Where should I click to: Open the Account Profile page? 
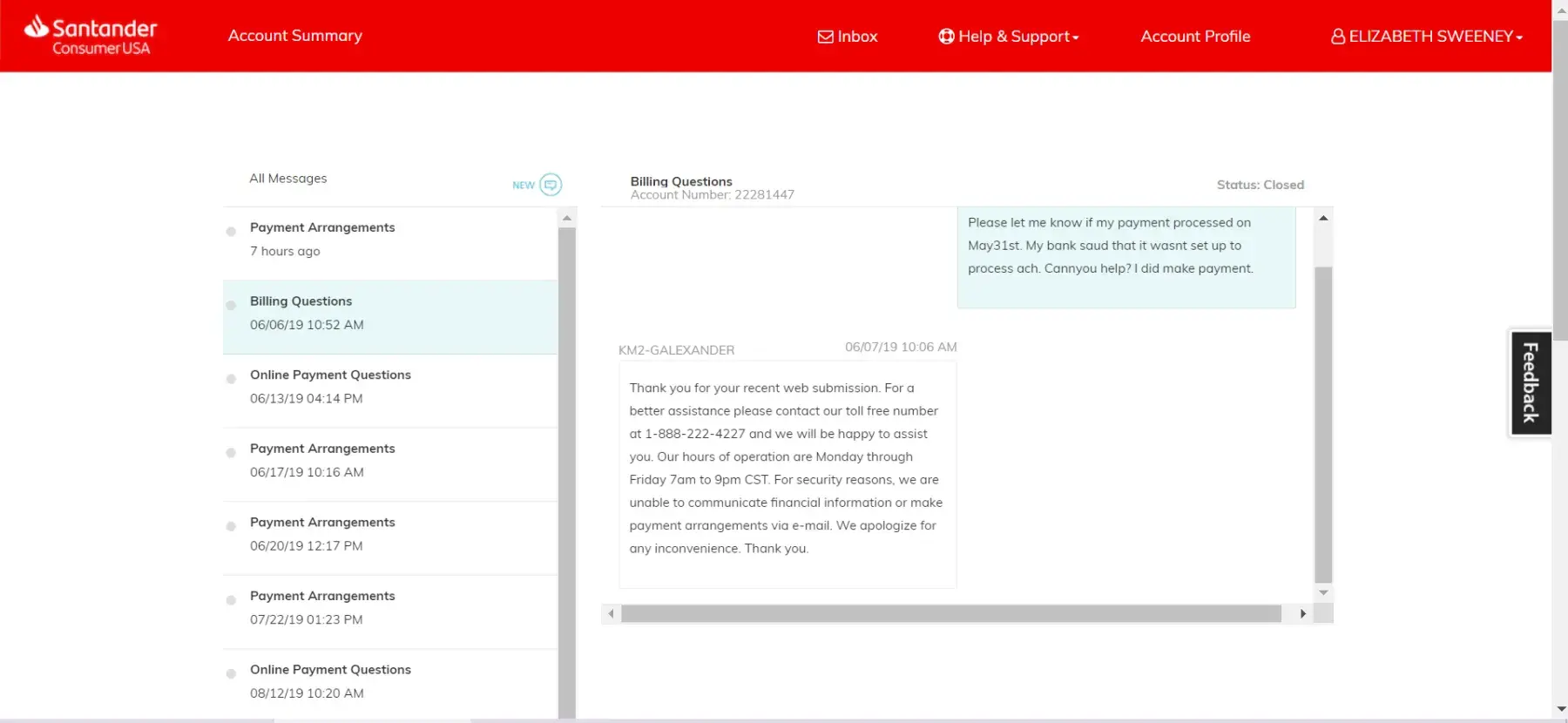pyautogui.click(x=1195, y=37)
